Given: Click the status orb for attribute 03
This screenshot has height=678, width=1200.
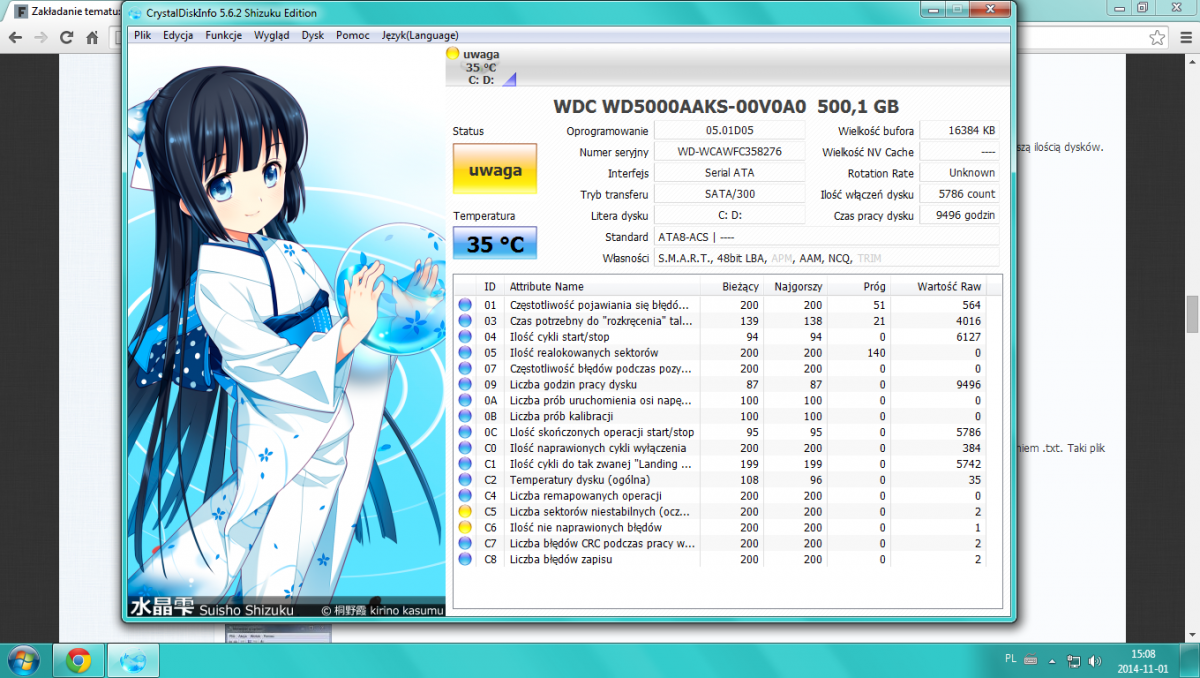Looking at the screenshot, I should coord(465,320).
